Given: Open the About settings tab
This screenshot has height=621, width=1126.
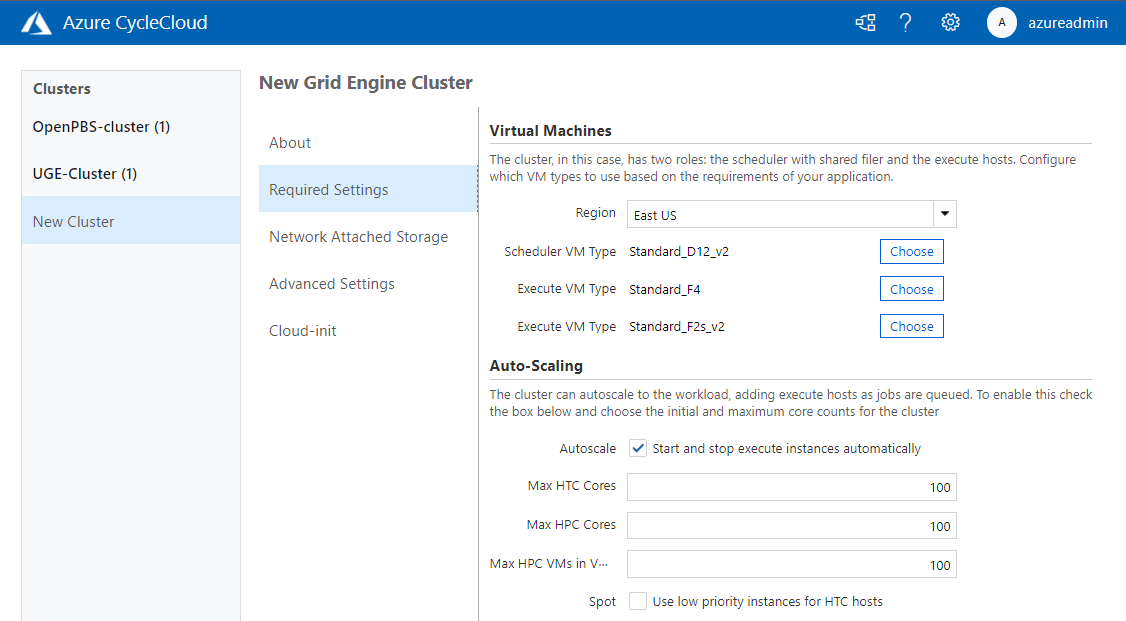Looking at the screenshot, I should [x=290, y=143].
